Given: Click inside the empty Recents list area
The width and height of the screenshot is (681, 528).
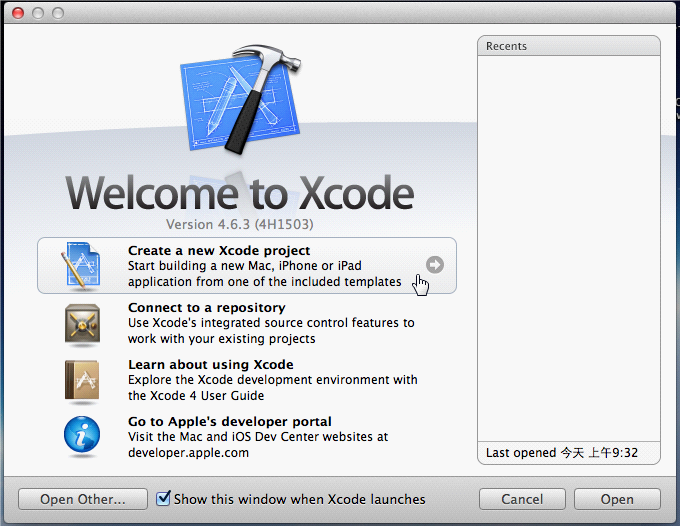Looking at the screenshot, I should click(x=569, y=248).
